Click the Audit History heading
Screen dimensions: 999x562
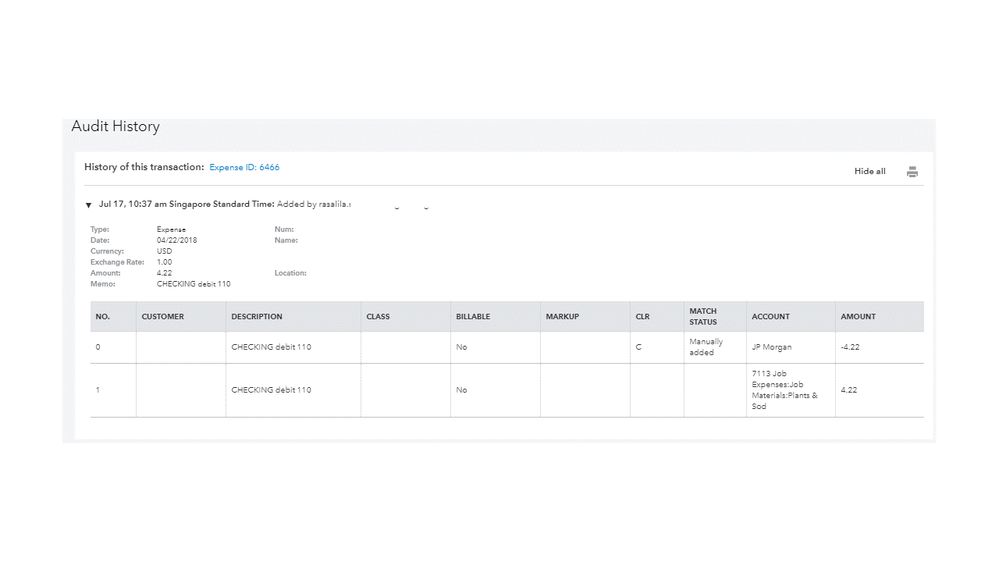(x=116, y=127)
